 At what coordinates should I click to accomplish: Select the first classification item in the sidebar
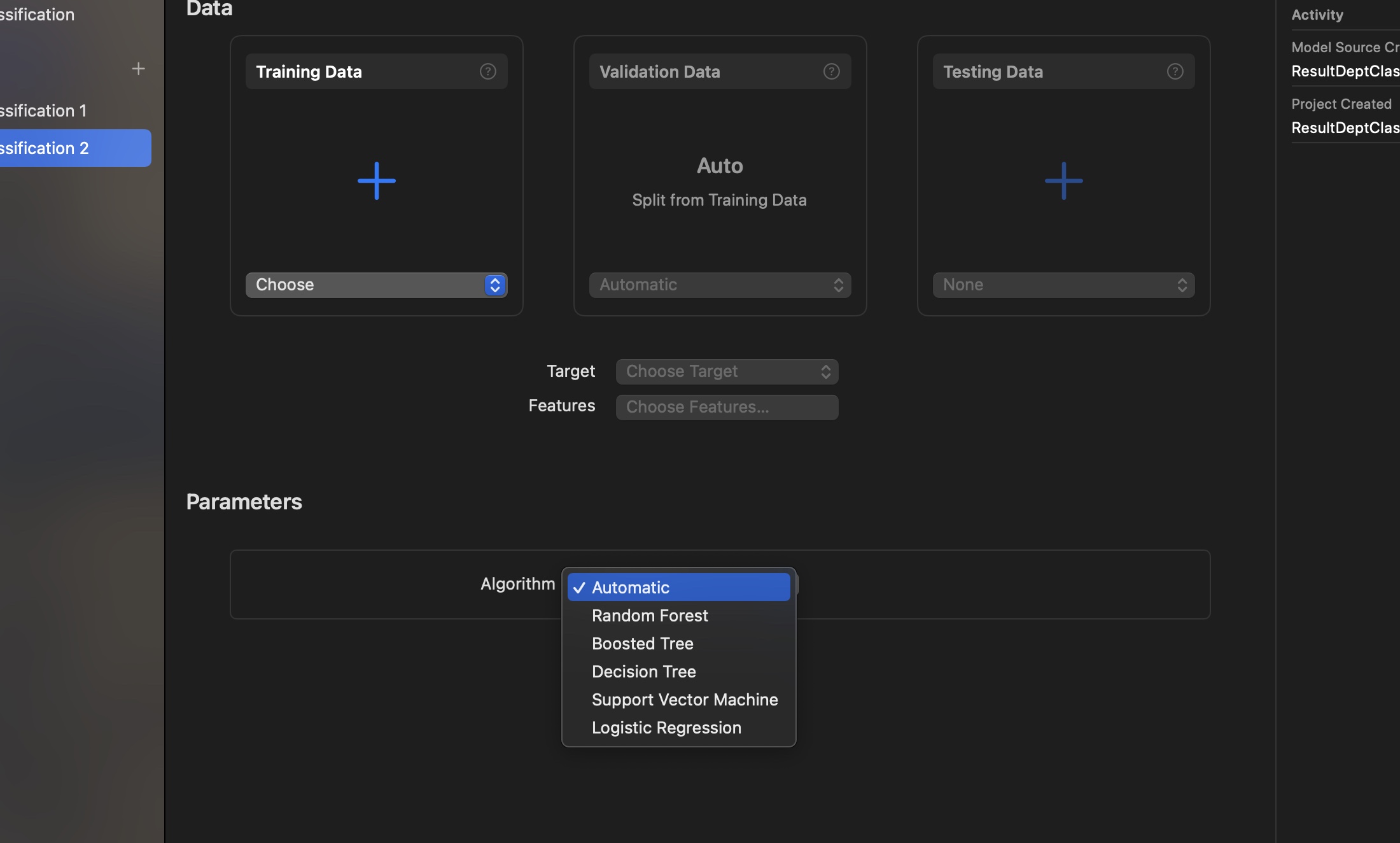[43, 111]
